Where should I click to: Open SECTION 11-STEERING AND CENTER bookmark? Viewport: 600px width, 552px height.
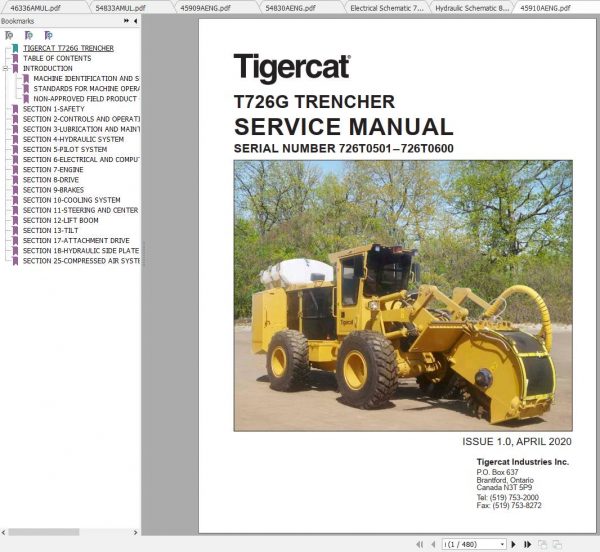[x=81, y=210]
